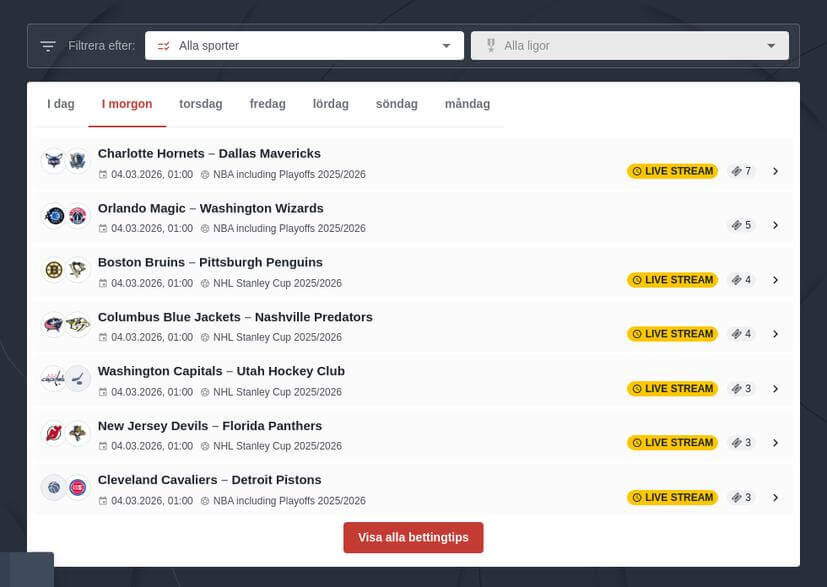Click the Detroit Pistons logo
The width and height of the screenshot is (827, 587).
(78, 487)
